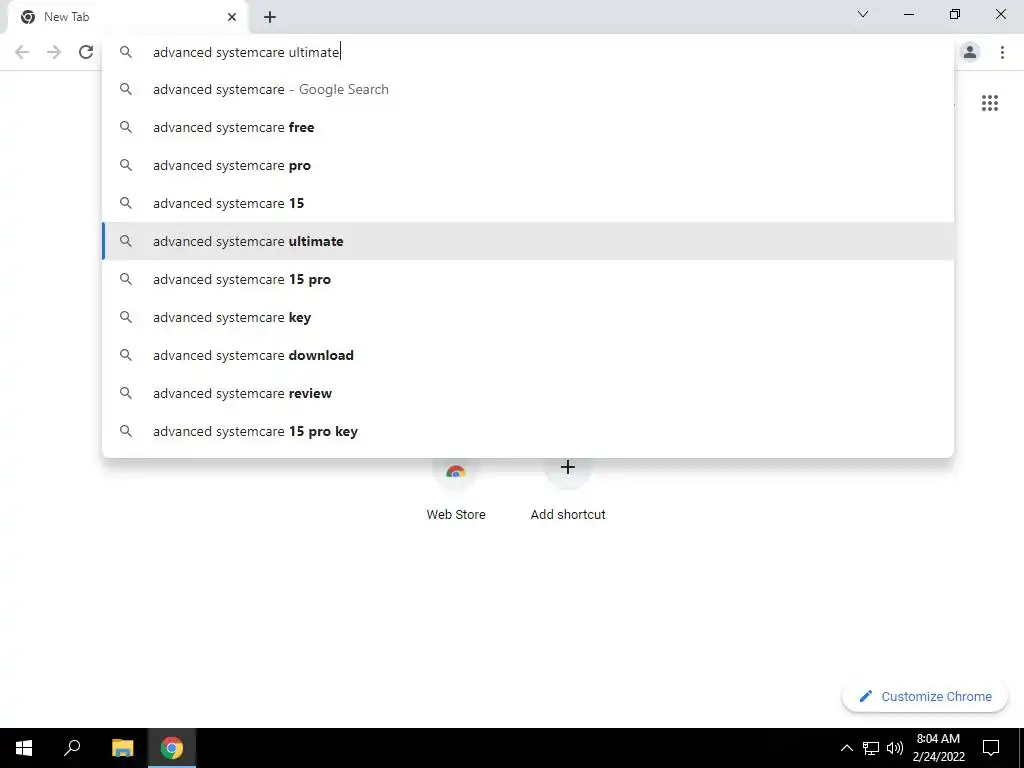Image resolution: width=1024 pixels, height=768 pixels.
Task: Open a new tab with plus button
Action: (x=270, y=17)
